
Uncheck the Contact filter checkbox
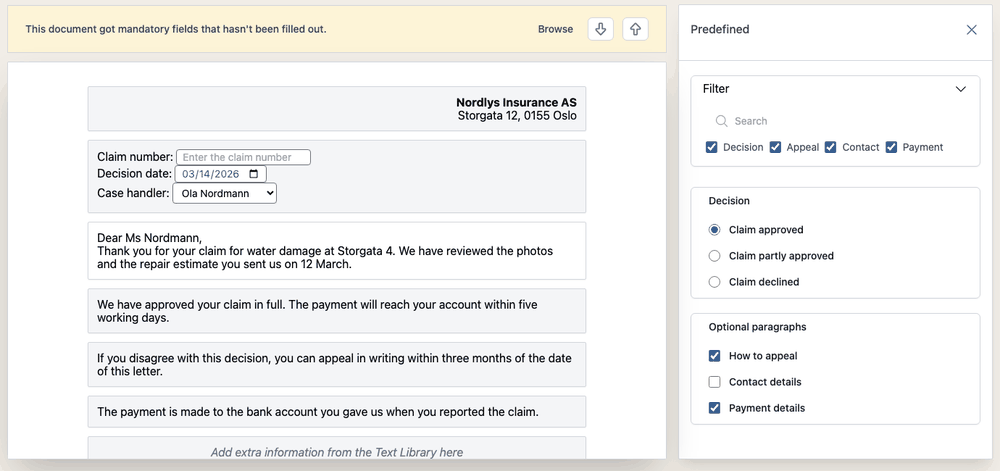[x=830, y=147]
